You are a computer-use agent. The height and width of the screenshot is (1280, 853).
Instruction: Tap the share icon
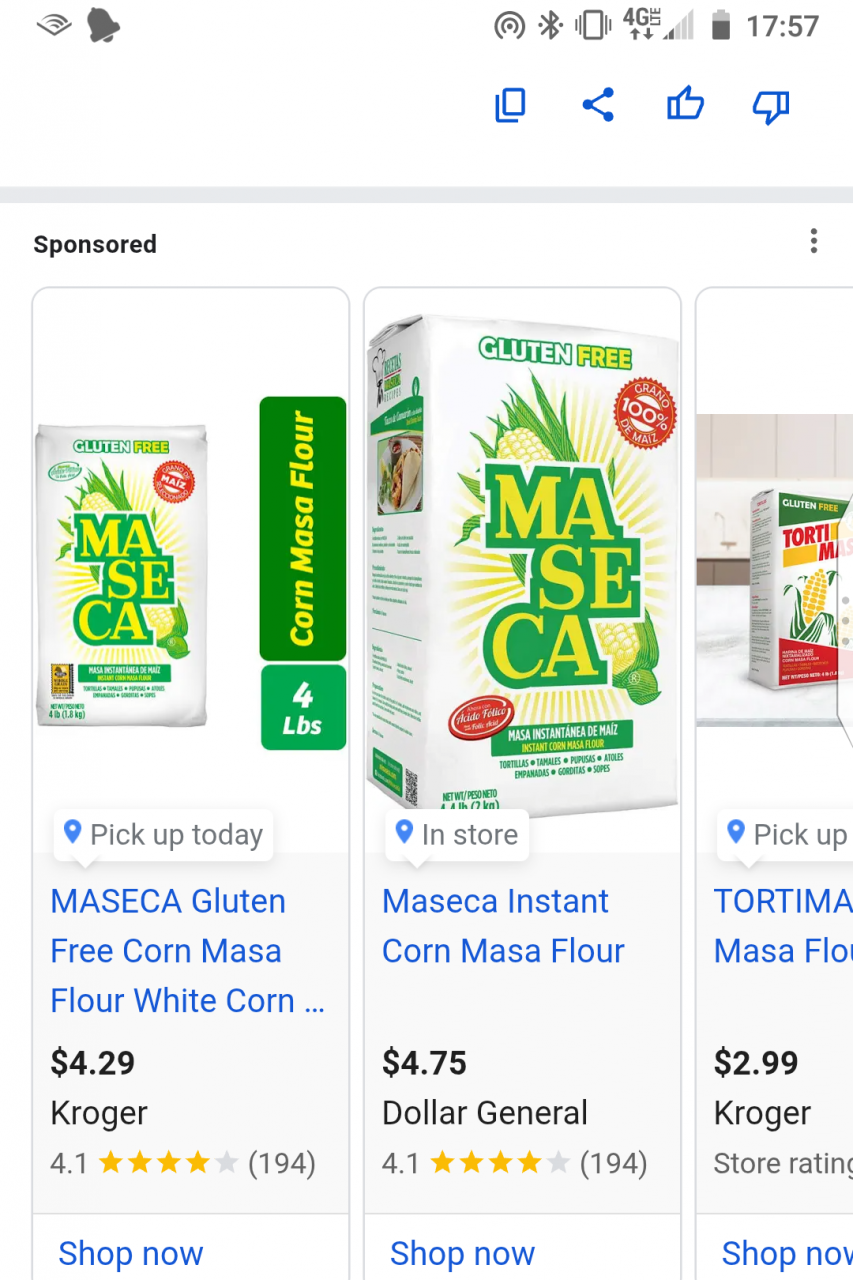pyautogui.click(x=598, y=105)
